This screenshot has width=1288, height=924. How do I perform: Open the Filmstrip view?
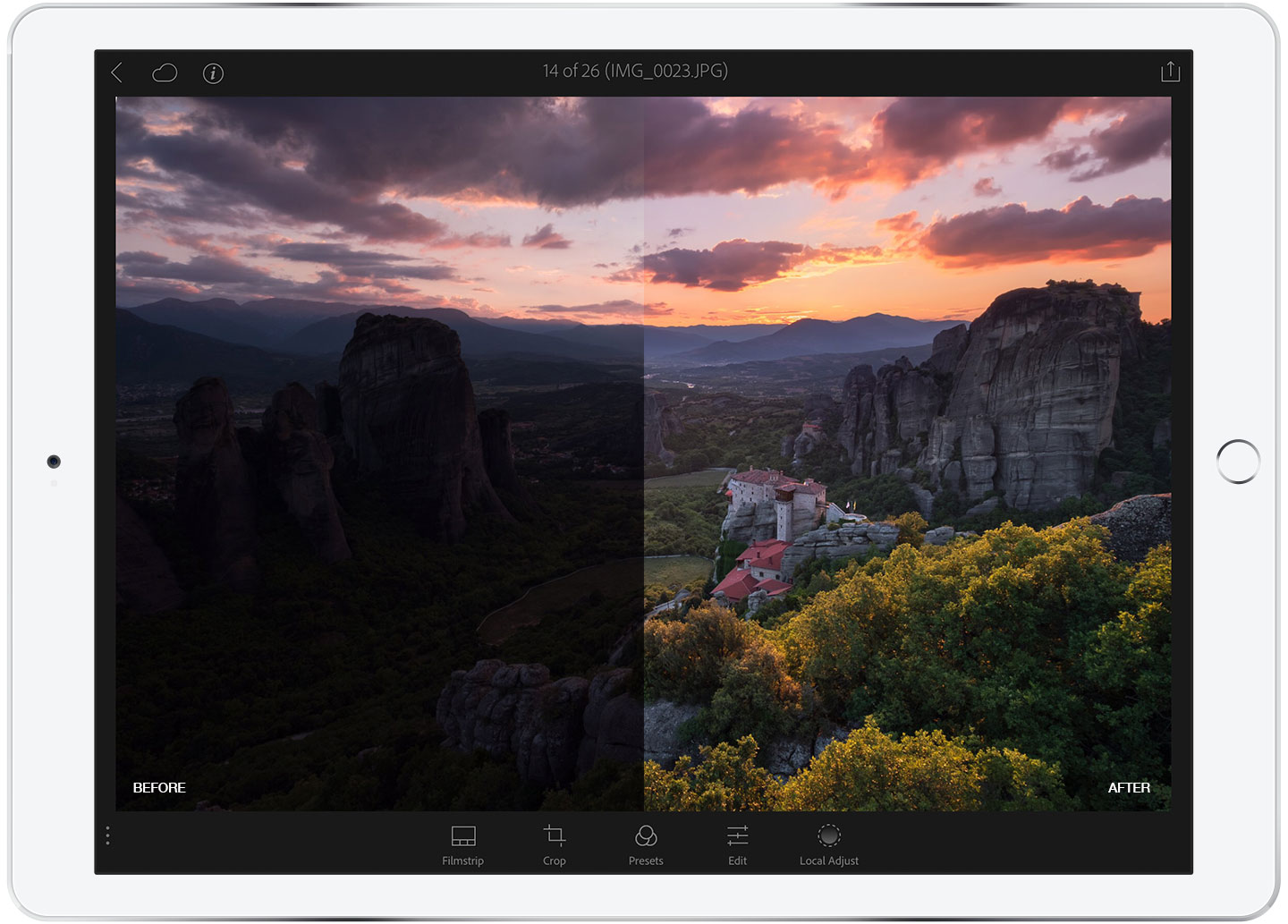463,845
